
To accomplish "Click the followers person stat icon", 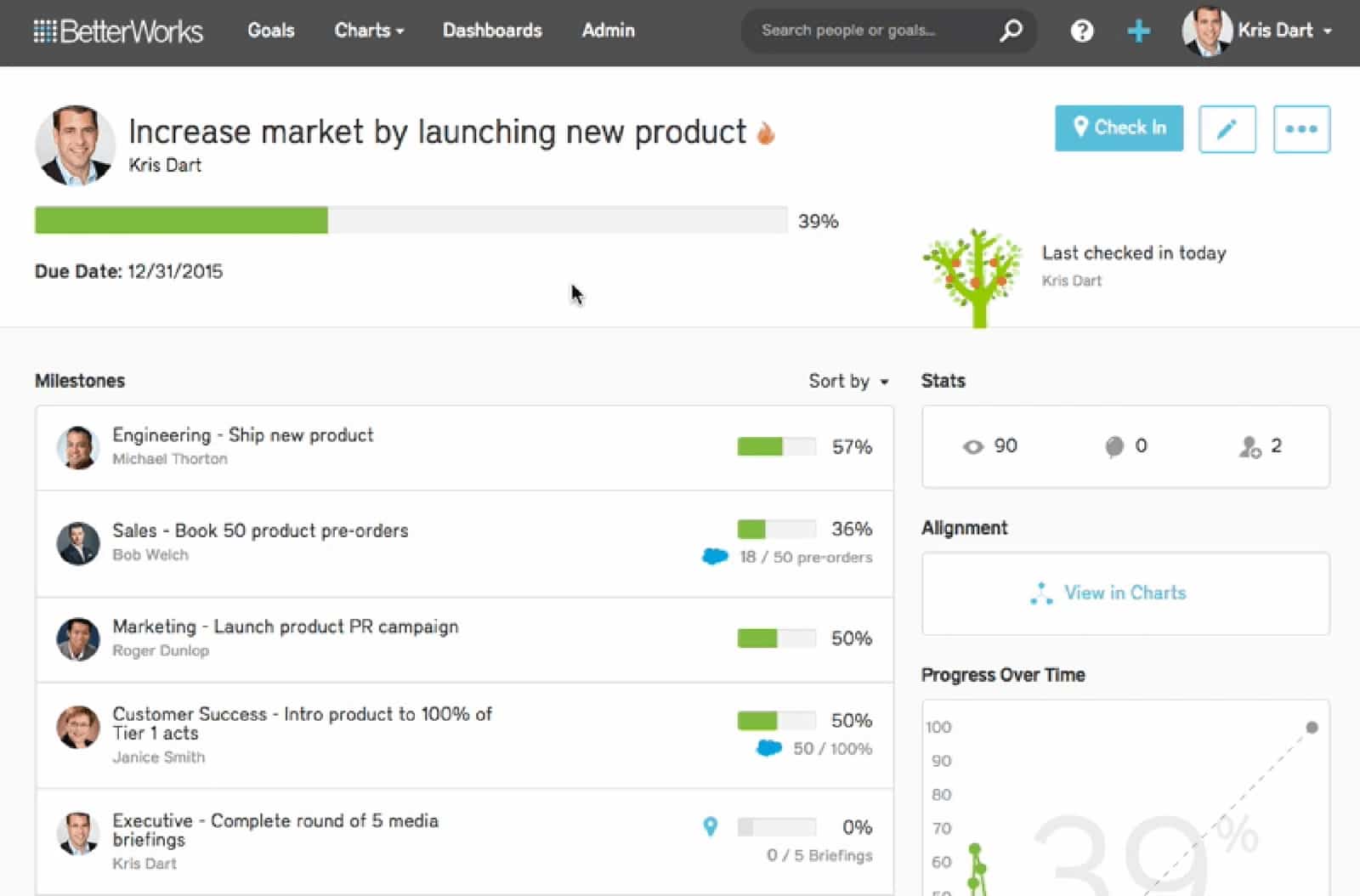I will tap(1249, 447).
